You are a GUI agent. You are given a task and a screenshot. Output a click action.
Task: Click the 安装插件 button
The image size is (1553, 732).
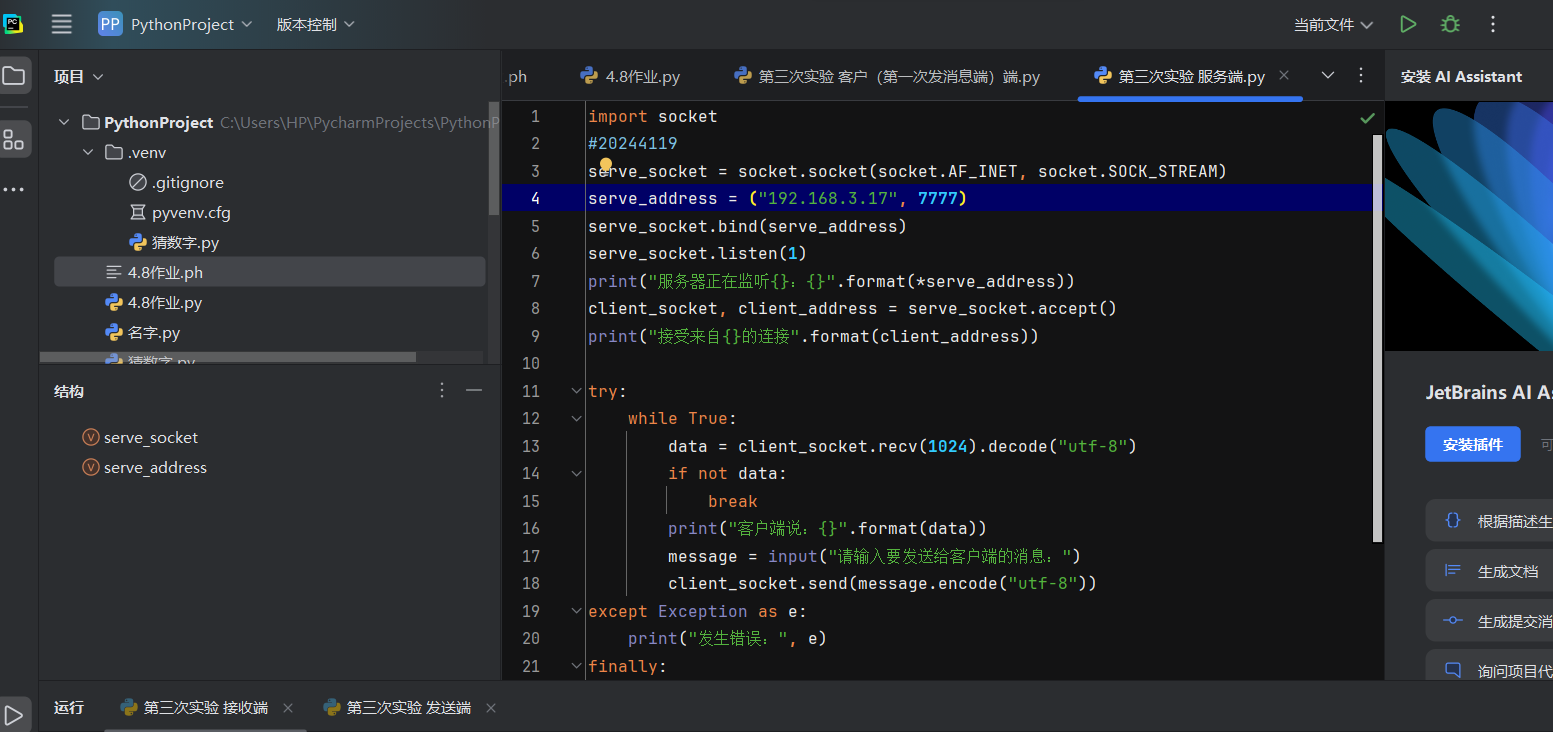click(x=1472, y=444)
